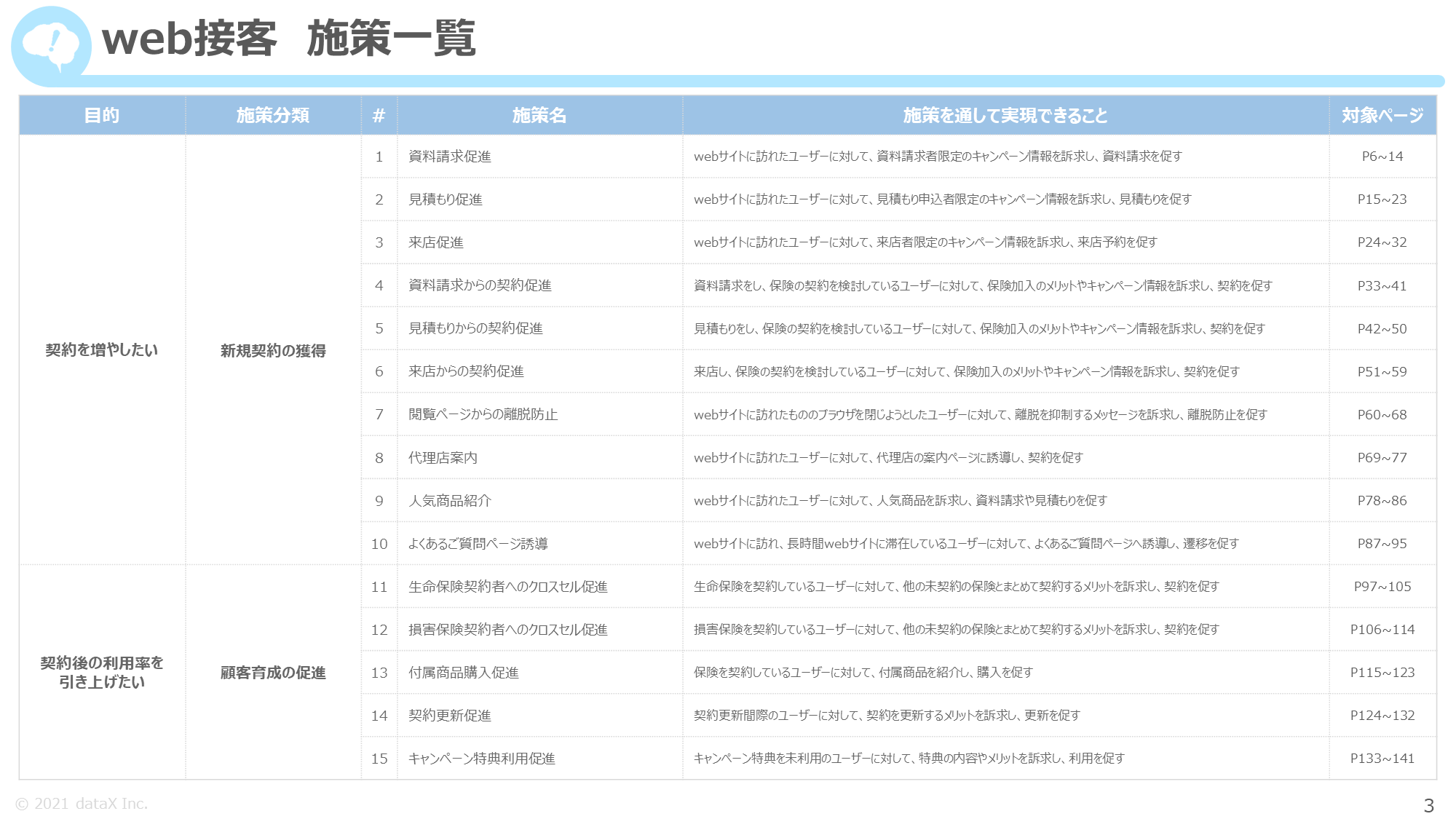Viewport: 1456px width, 819px height.
Task: Click page range 'P24~32'
Action: pyautogui.click(x=1382, y=242)
